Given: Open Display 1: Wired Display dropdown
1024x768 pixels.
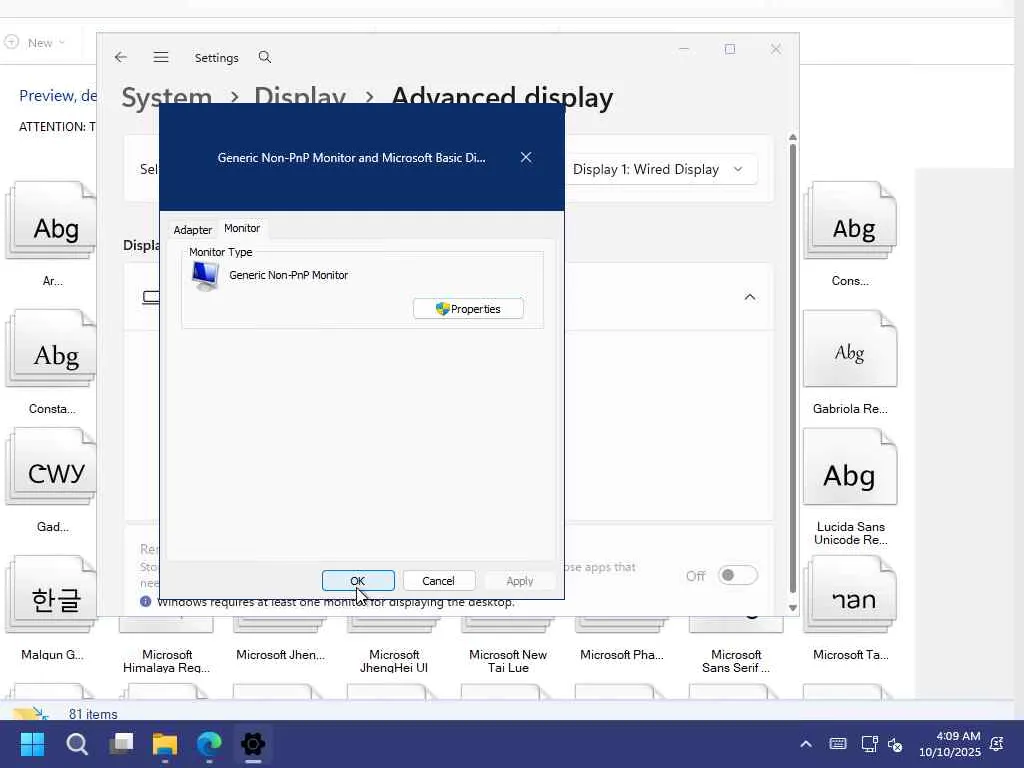Looking at the screenshot, I should [x=661, y=169].
